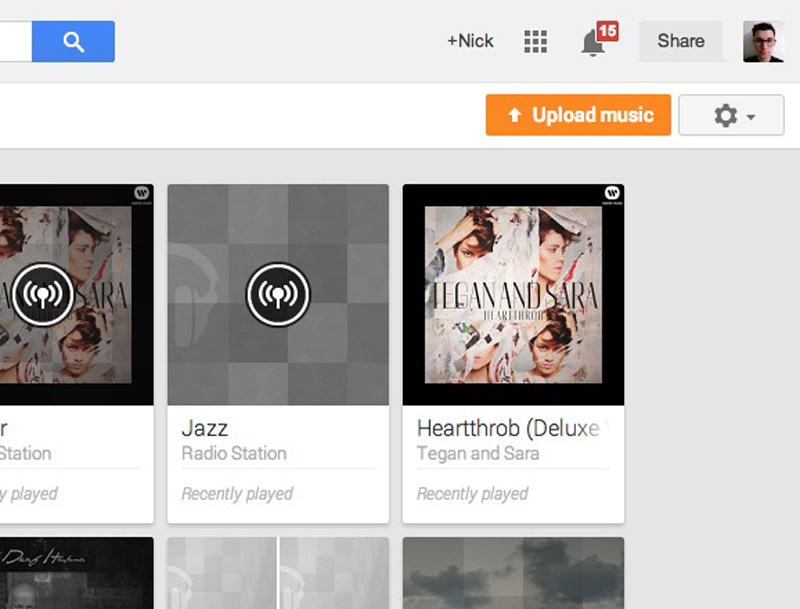Start the Jazz radio station icon
800x609 pixels.
[x=278, y=294]
